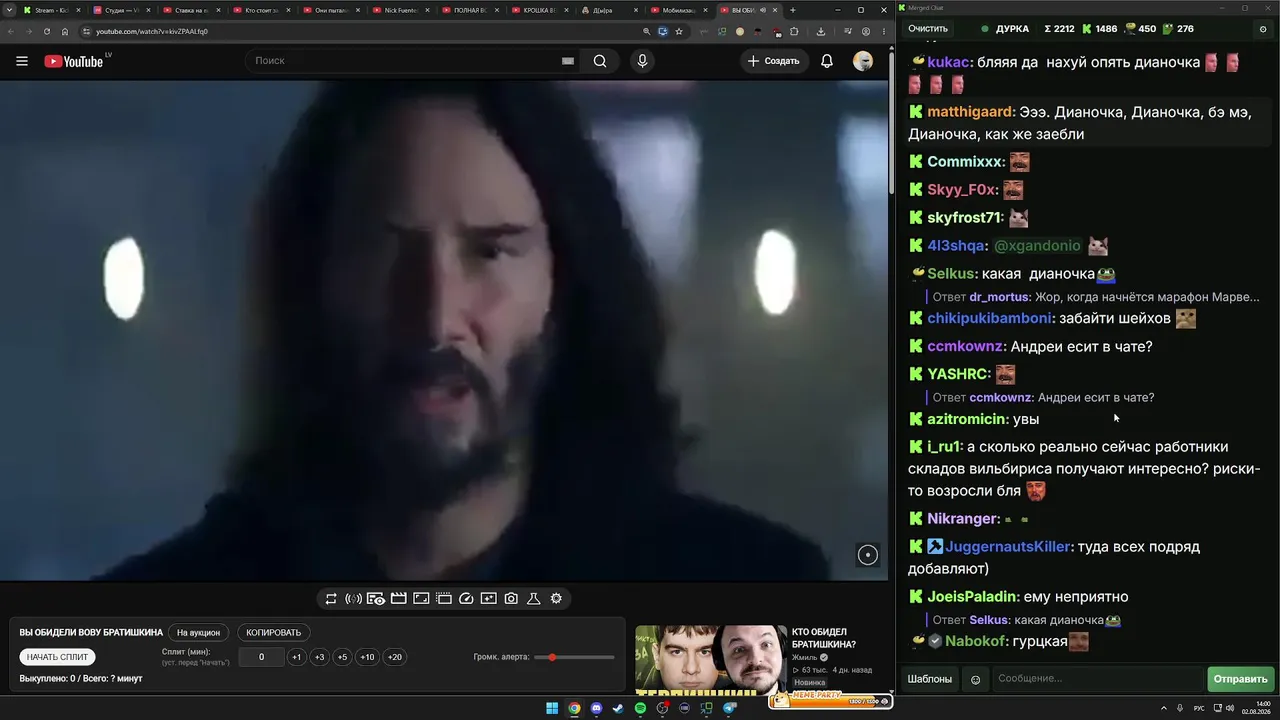Adjust the 'Громк. алерта' volume slider
The width and height of the screenshot is (1280, 720).
coord(575,657)
